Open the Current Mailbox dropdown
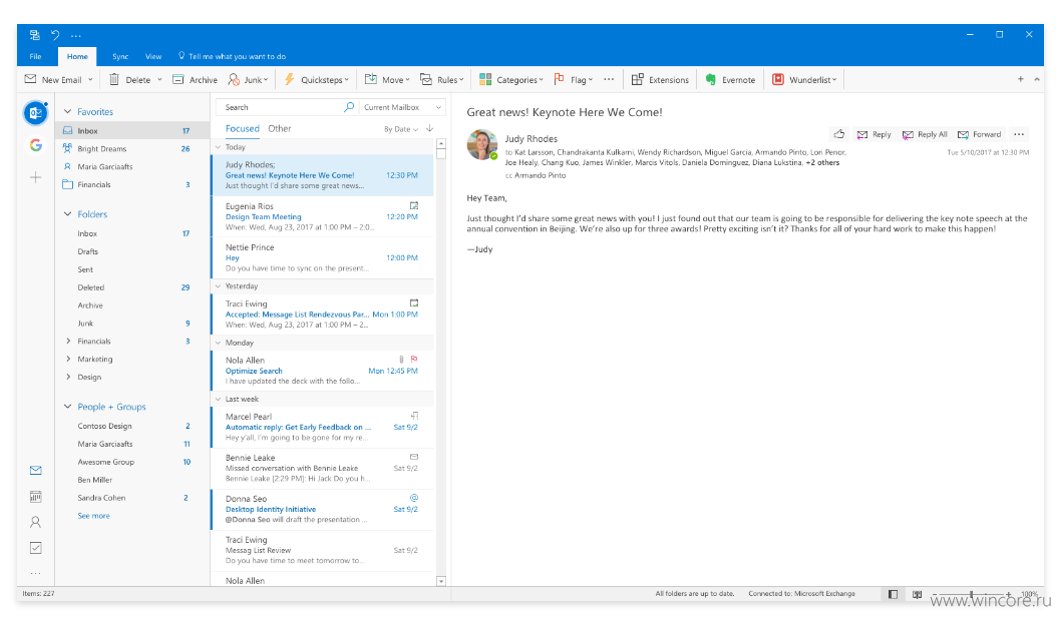 point(402,107)
